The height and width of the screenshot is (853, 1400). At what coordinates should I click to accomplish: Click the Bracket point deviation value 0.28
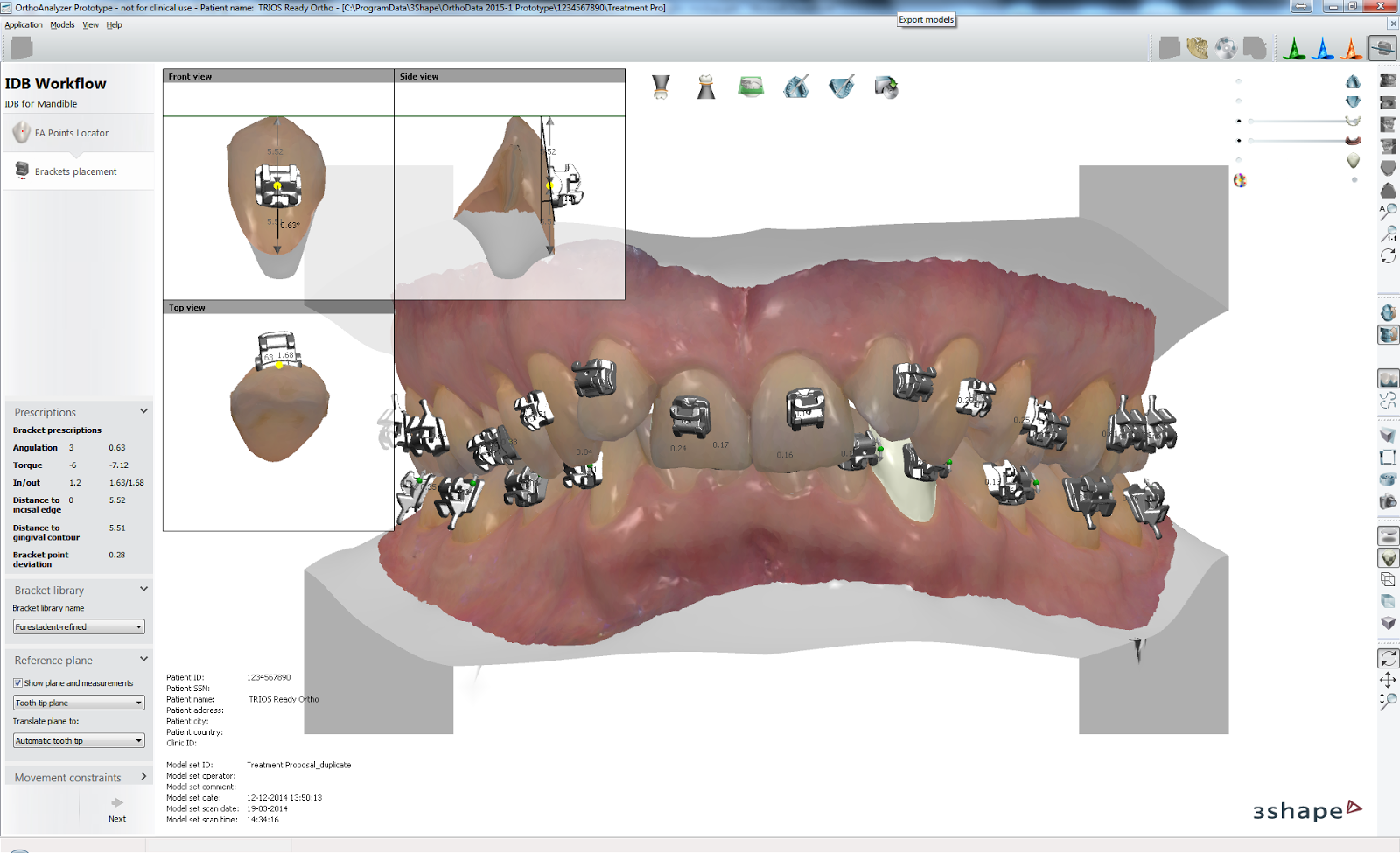click(x=117, y=555)
